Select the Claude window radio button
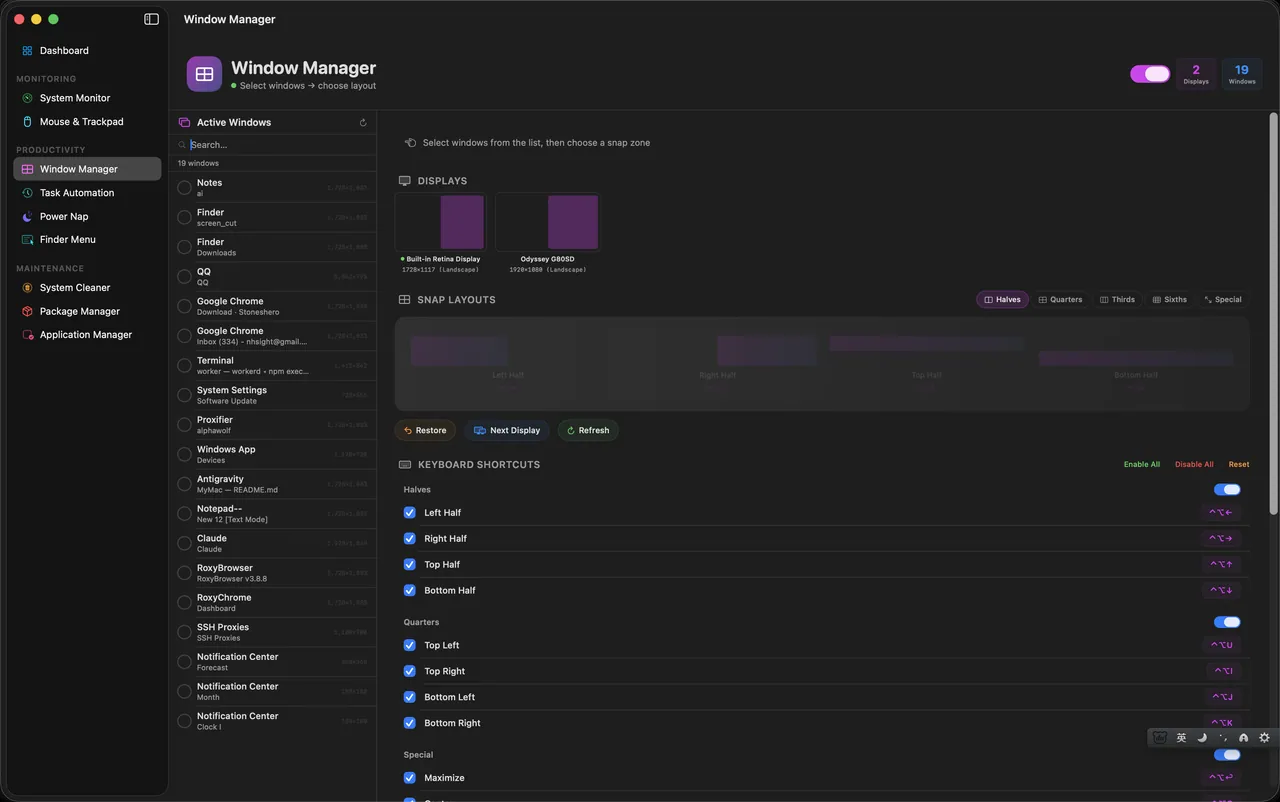This screenshot has width=1280, height=802. coord(184,543)
